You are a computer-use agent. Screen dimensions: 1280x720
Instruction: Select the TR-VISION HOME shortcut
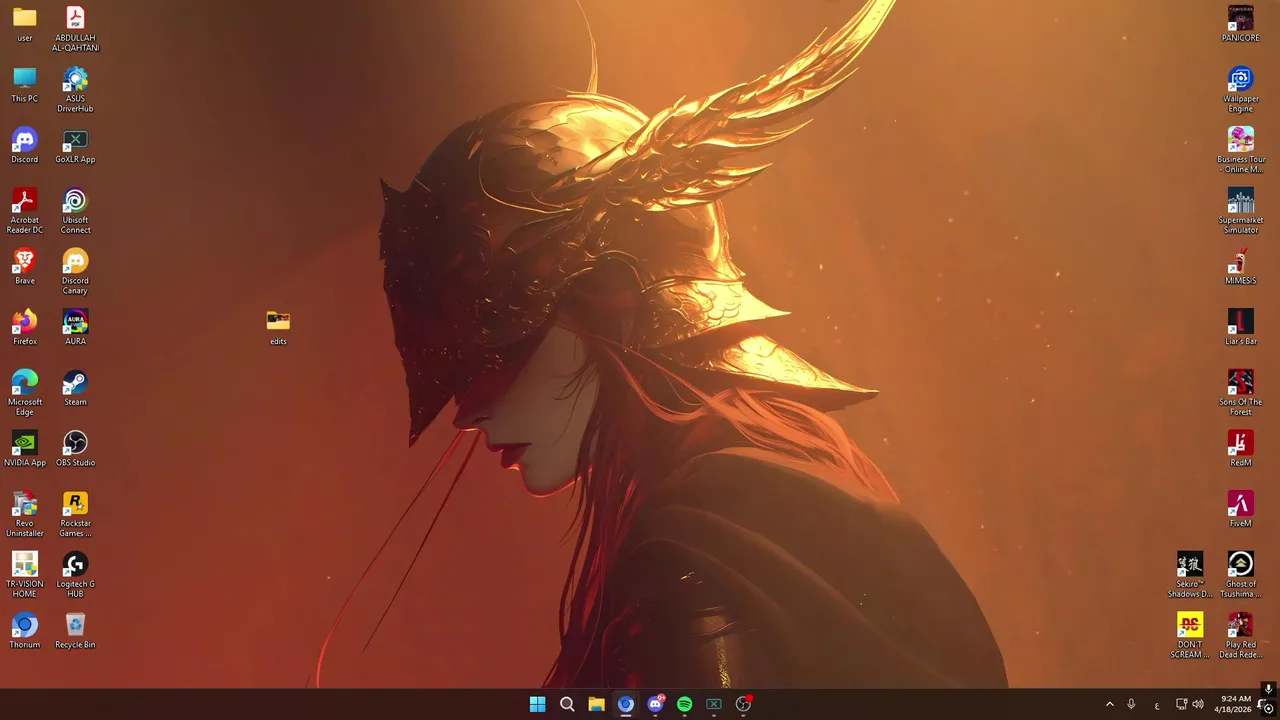[25, 575]
